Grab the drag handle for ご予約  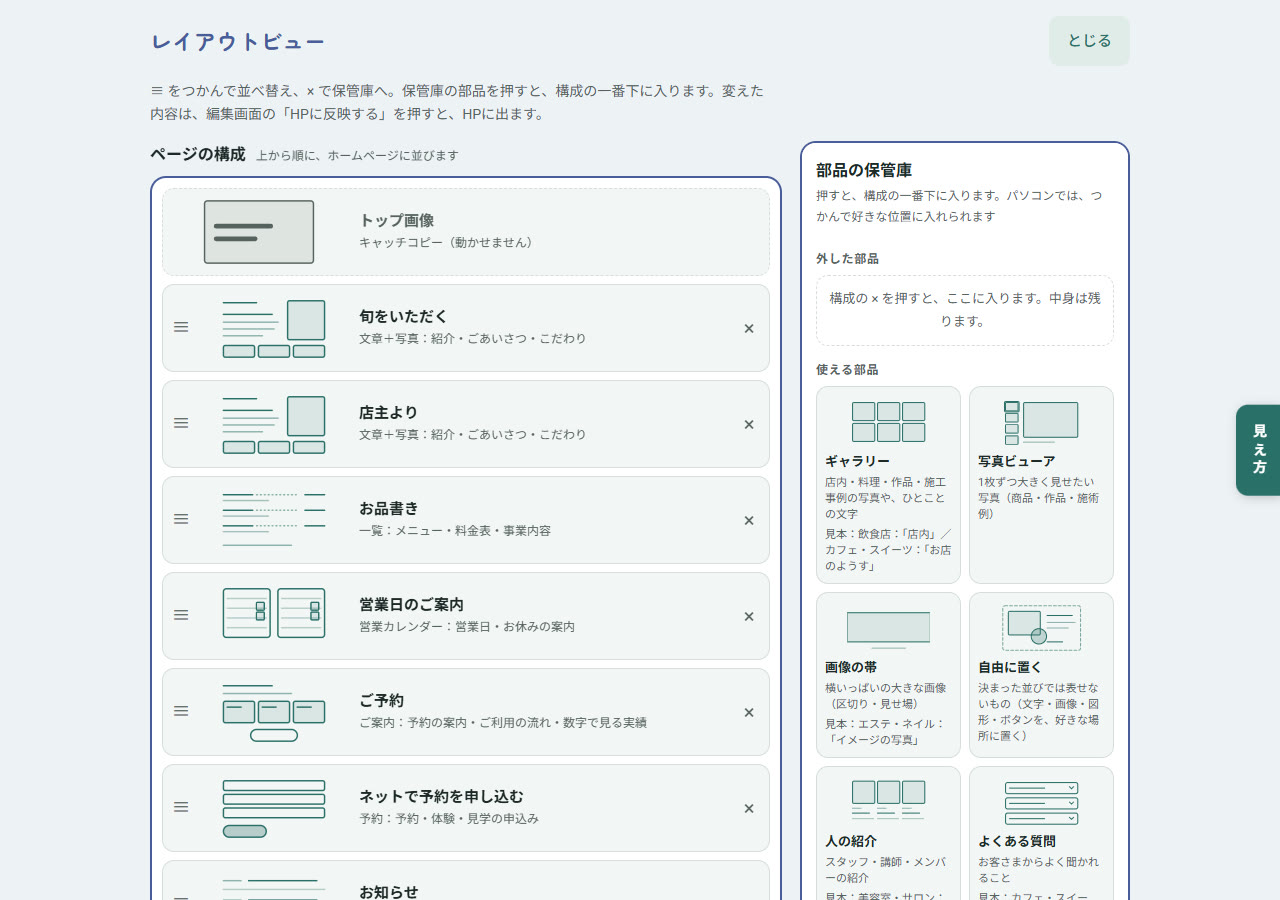click(181, 711)
